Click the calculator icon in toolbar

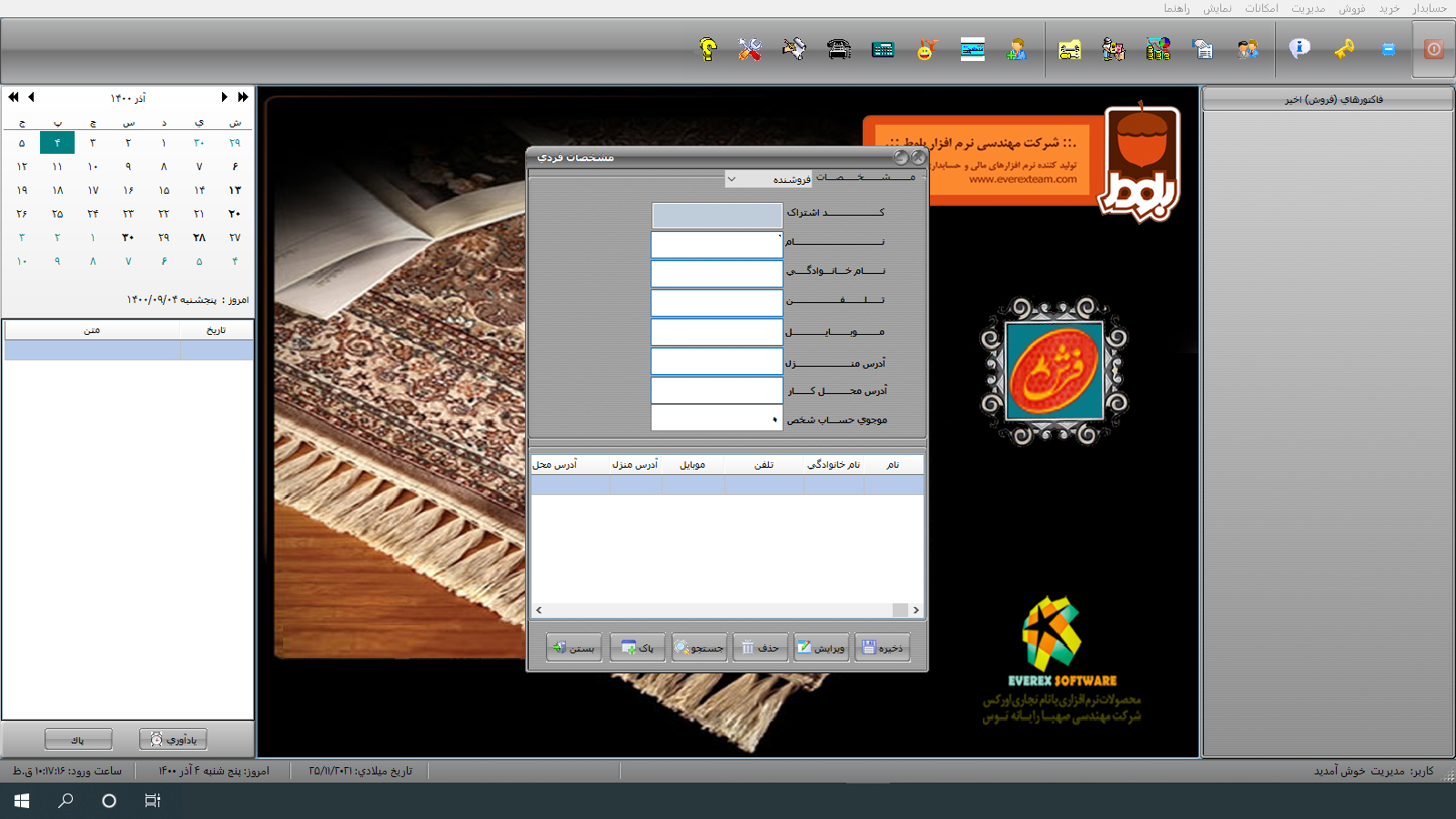883,49
